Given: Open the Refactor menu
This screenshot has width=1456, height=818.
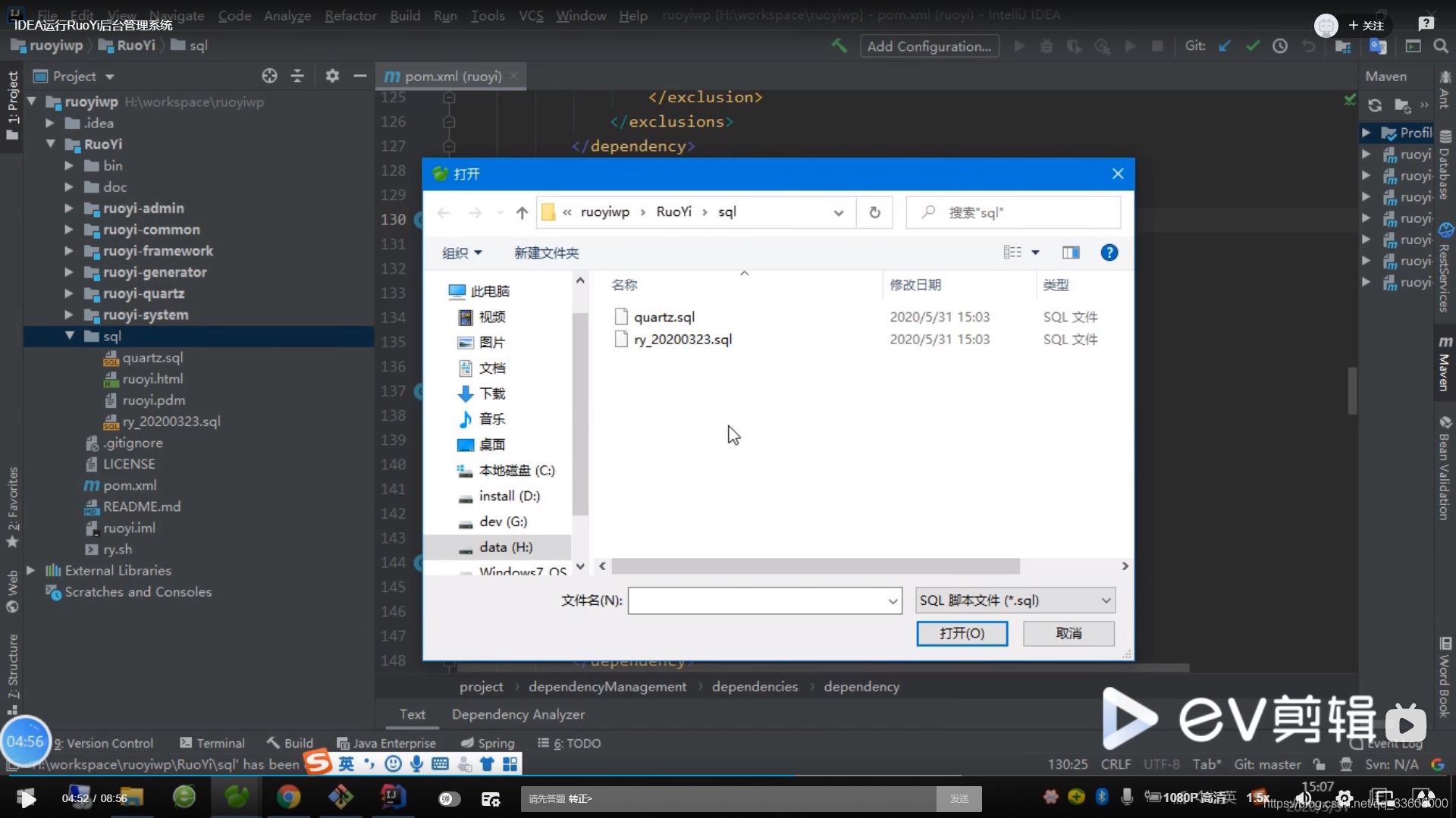Looking at the screenshot, I should pyautogui.click(x=350, y=15).
